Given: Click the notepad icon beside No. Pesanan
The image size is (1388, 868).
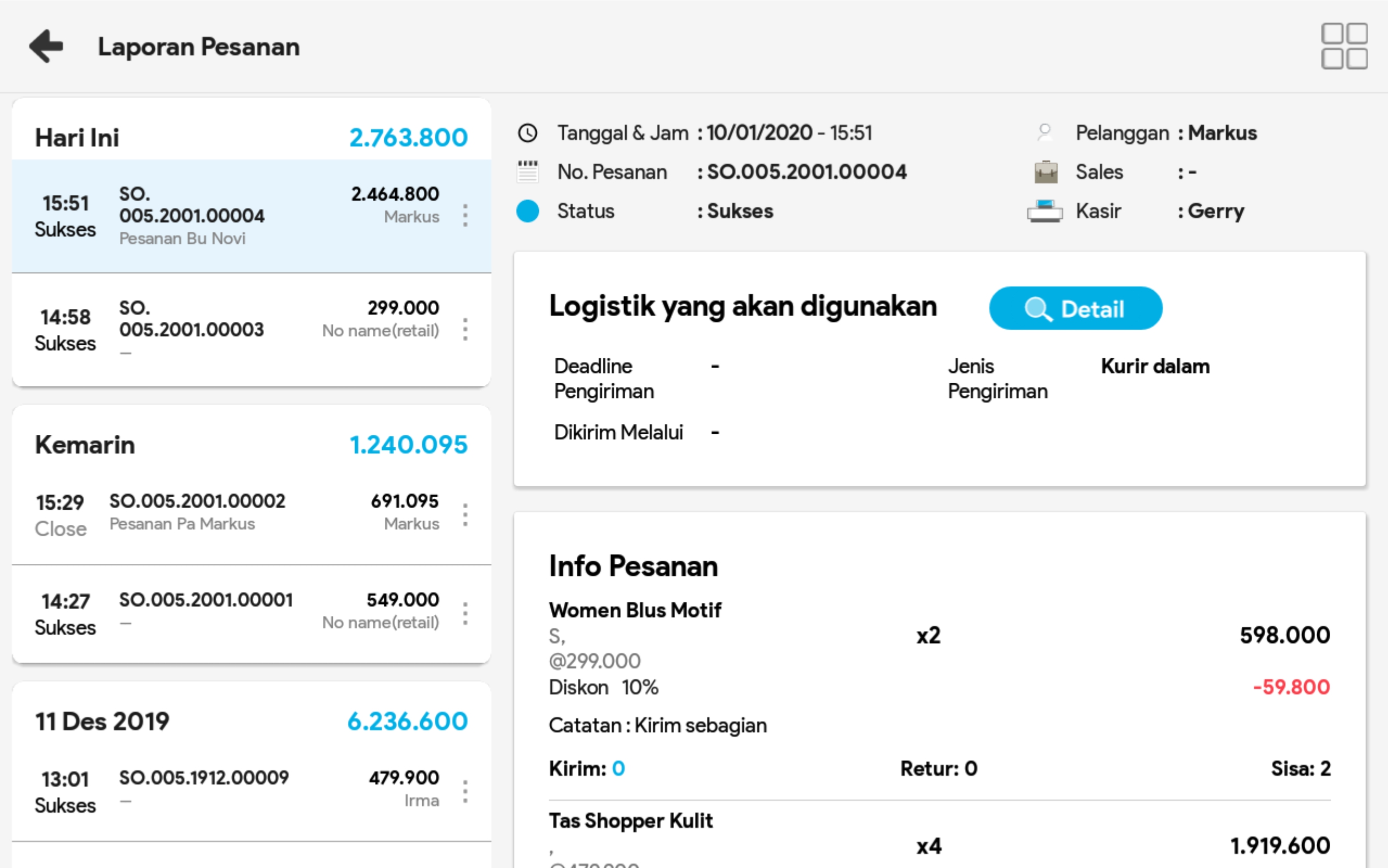Looking at the screenshot, I should (527, 172).
